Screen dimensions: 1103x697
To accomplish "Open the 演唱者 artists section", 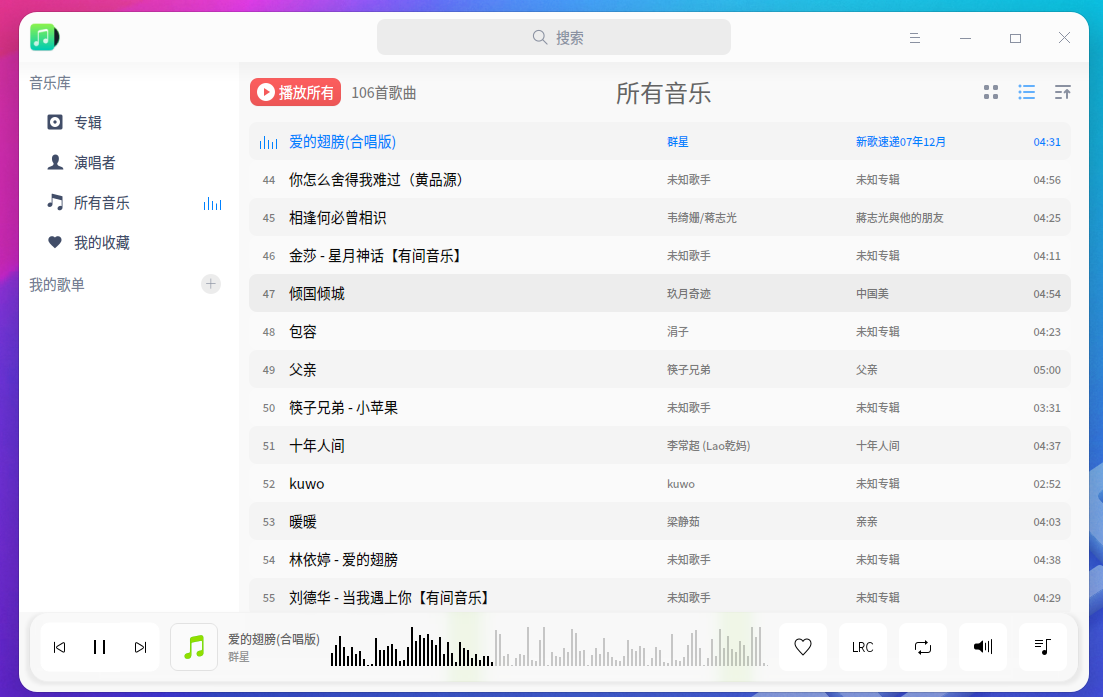I will coord(94,162).
